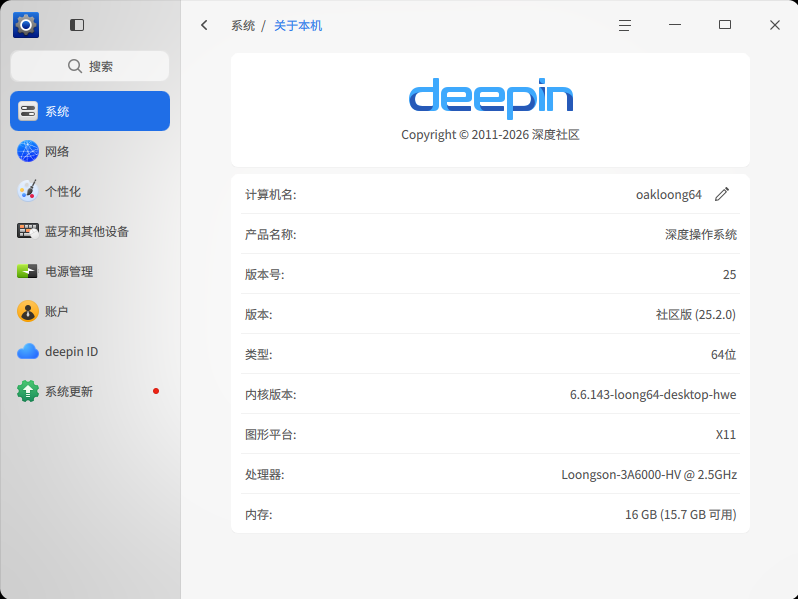Click the 处理器 label
This screenshot has width=798, height=599.
264,475
